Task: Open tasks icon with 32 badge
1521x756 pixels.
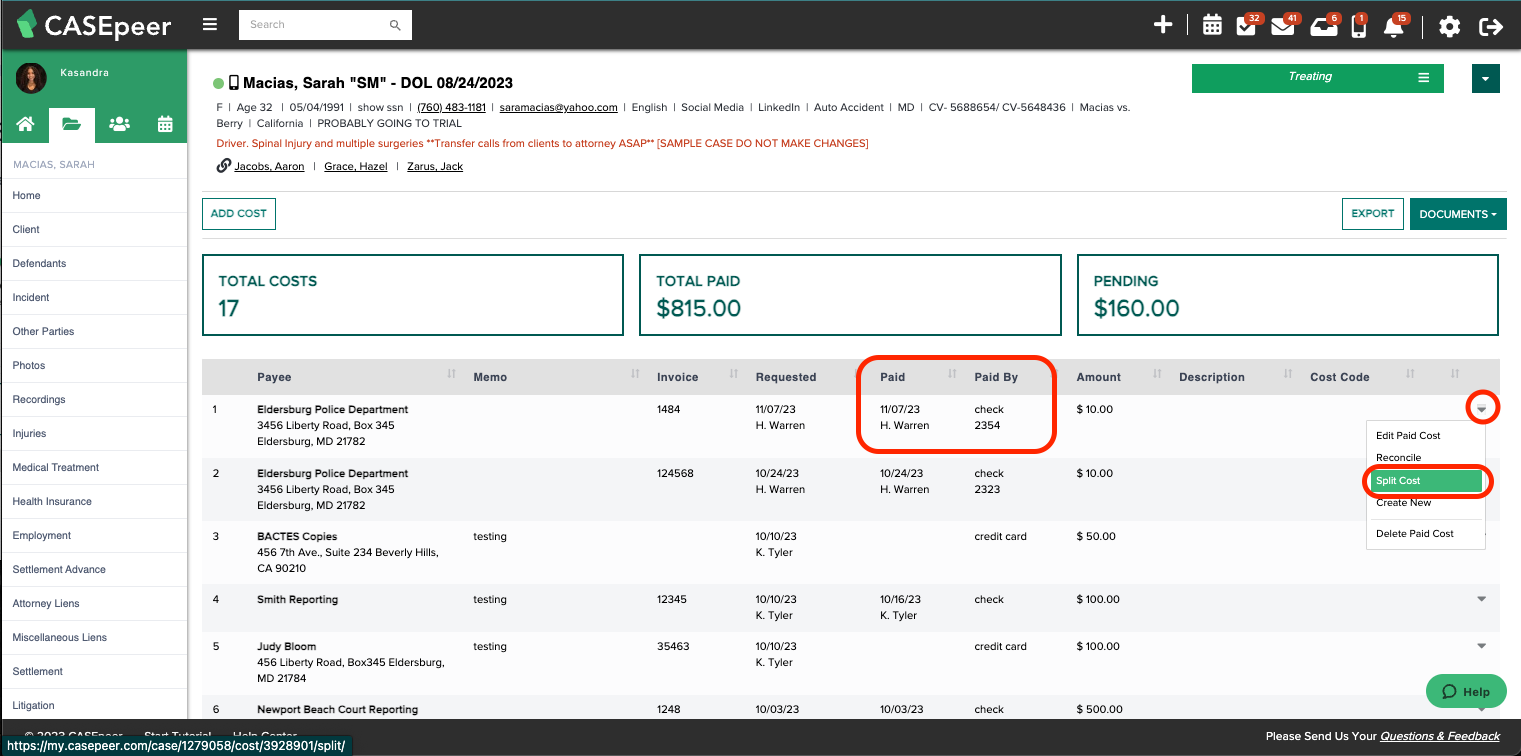Action: pyautogui.click(x=1248, y=25)
